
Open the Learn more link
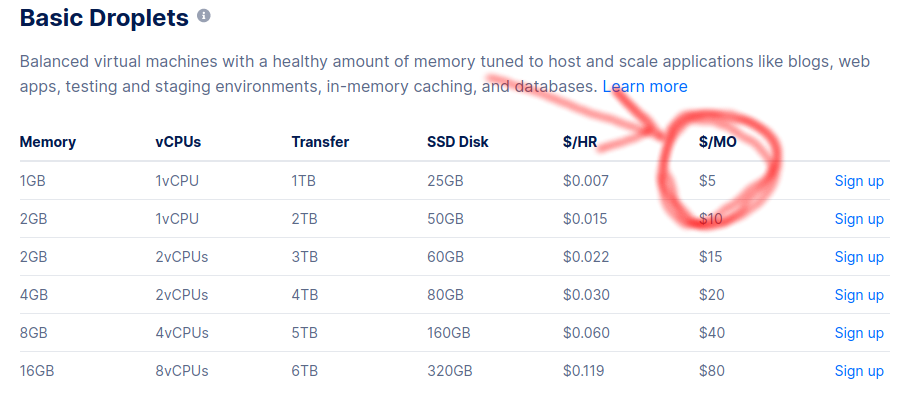point(644,87)
